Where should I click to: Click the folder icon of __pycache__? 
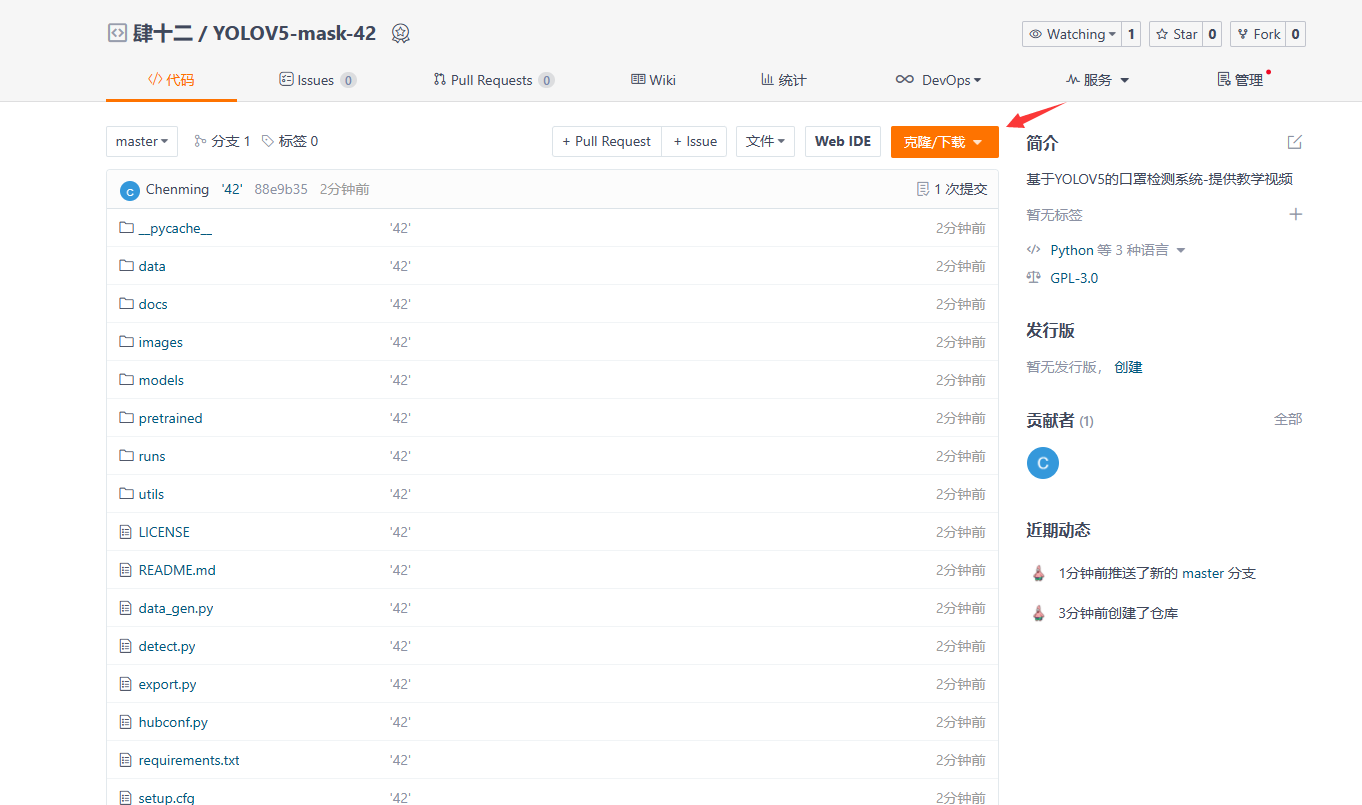[x=126, y=228]
